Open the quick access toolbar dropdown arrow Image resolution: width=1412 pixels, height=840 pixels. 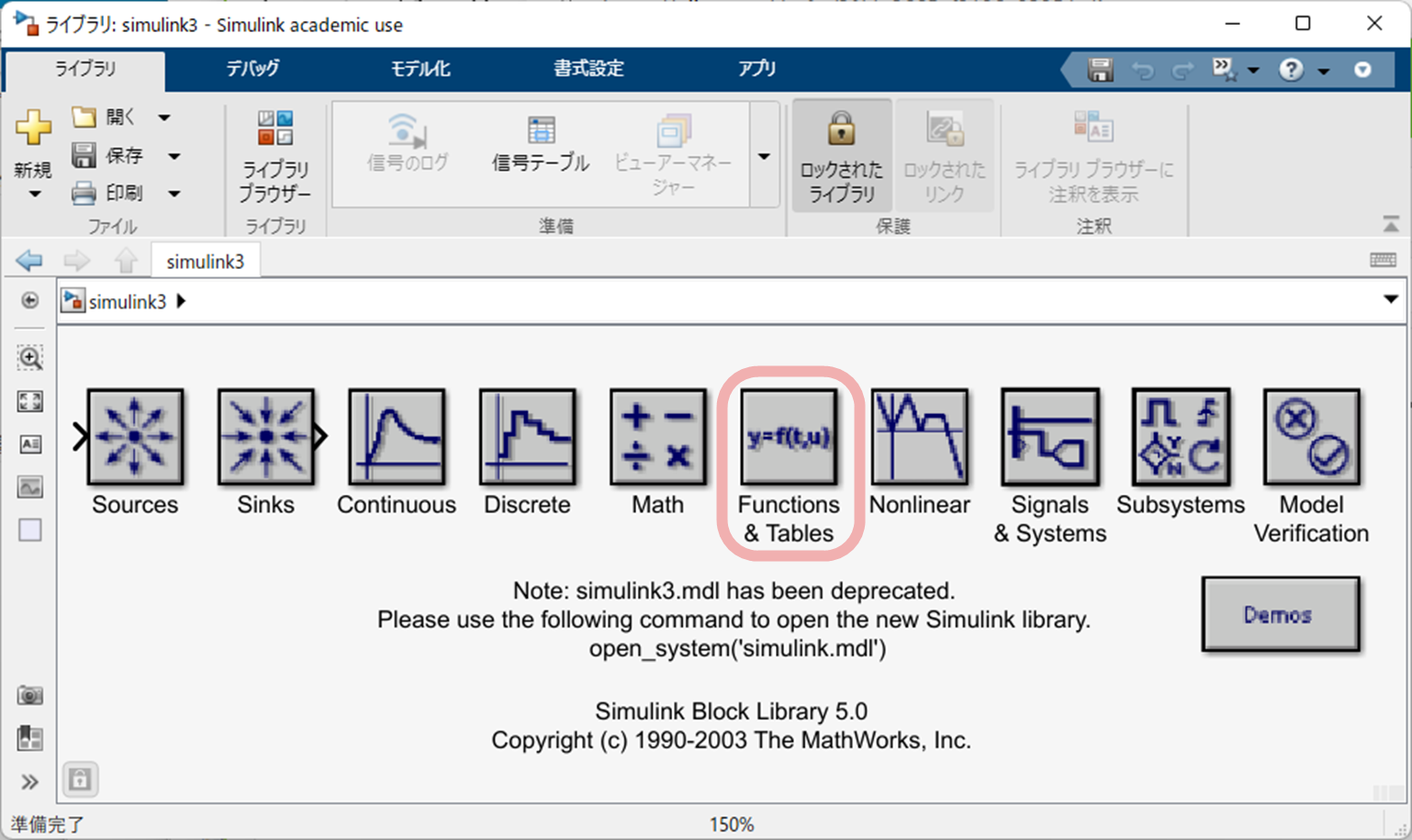tap(1253, 70)
